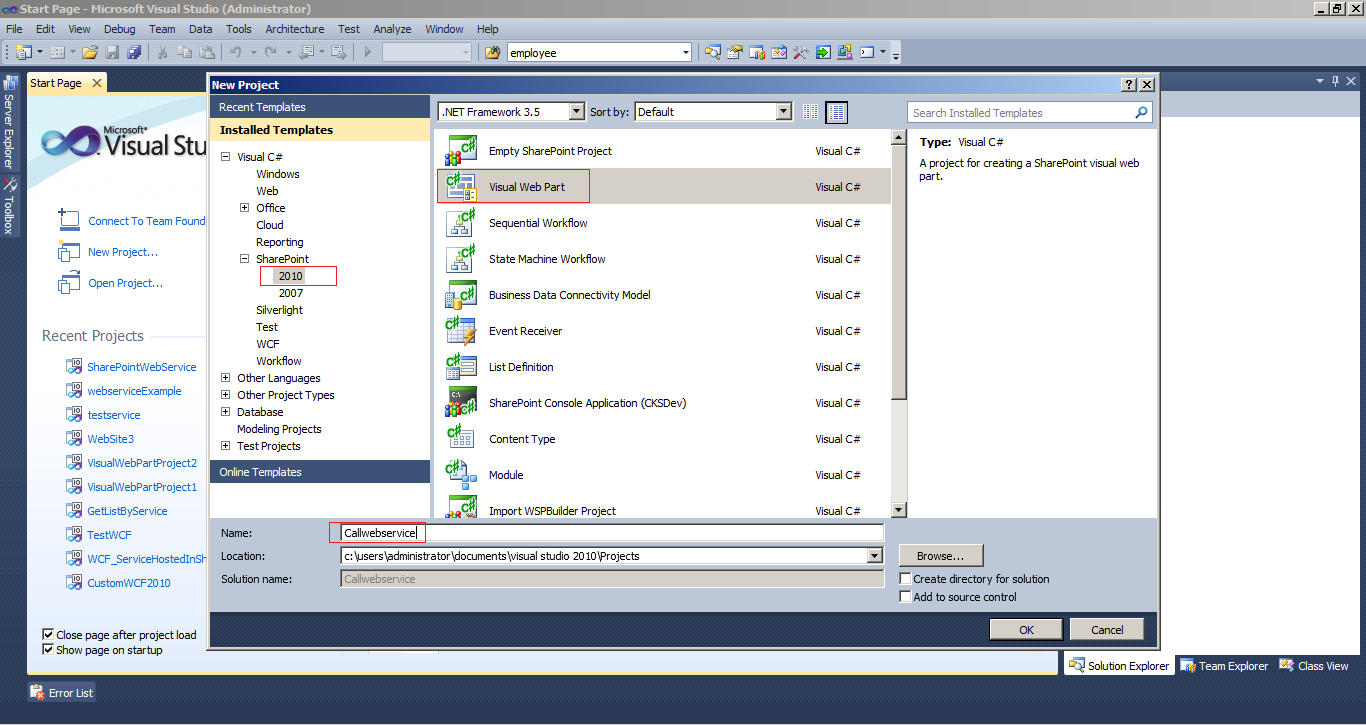
Task: Click the Start Debugging play icon
Action: (x=368, y=52)
